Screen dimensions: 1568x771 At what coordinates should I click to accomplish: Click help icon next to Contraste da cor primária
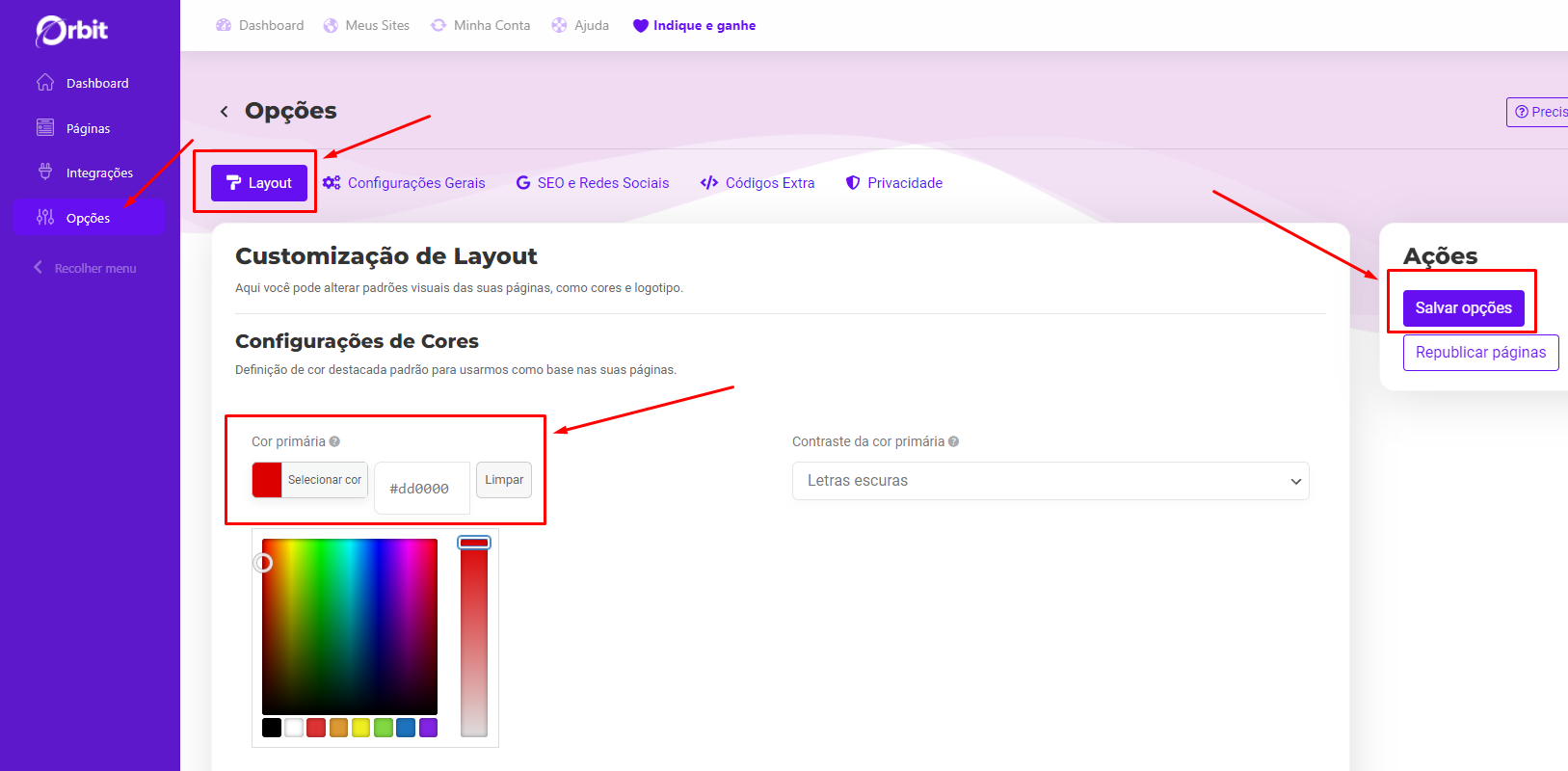(x=953, y=441)
